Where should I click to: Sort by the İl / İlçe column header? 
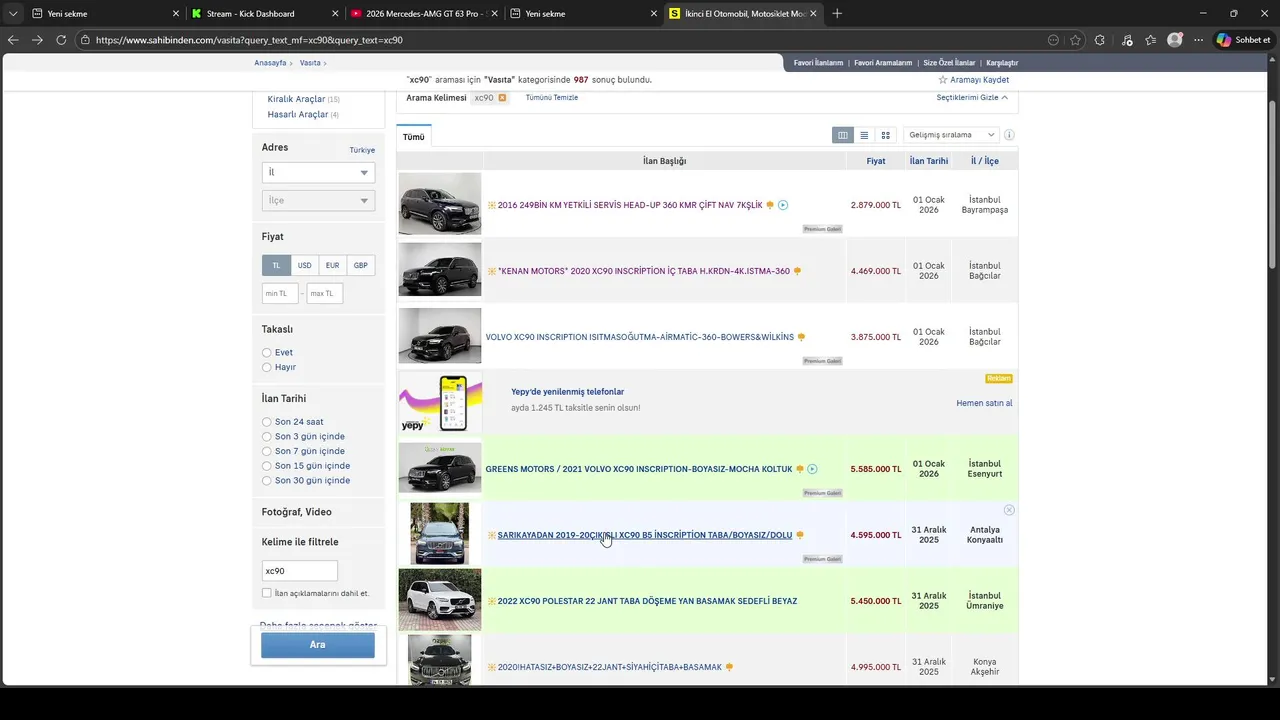(x=985, y=161)
